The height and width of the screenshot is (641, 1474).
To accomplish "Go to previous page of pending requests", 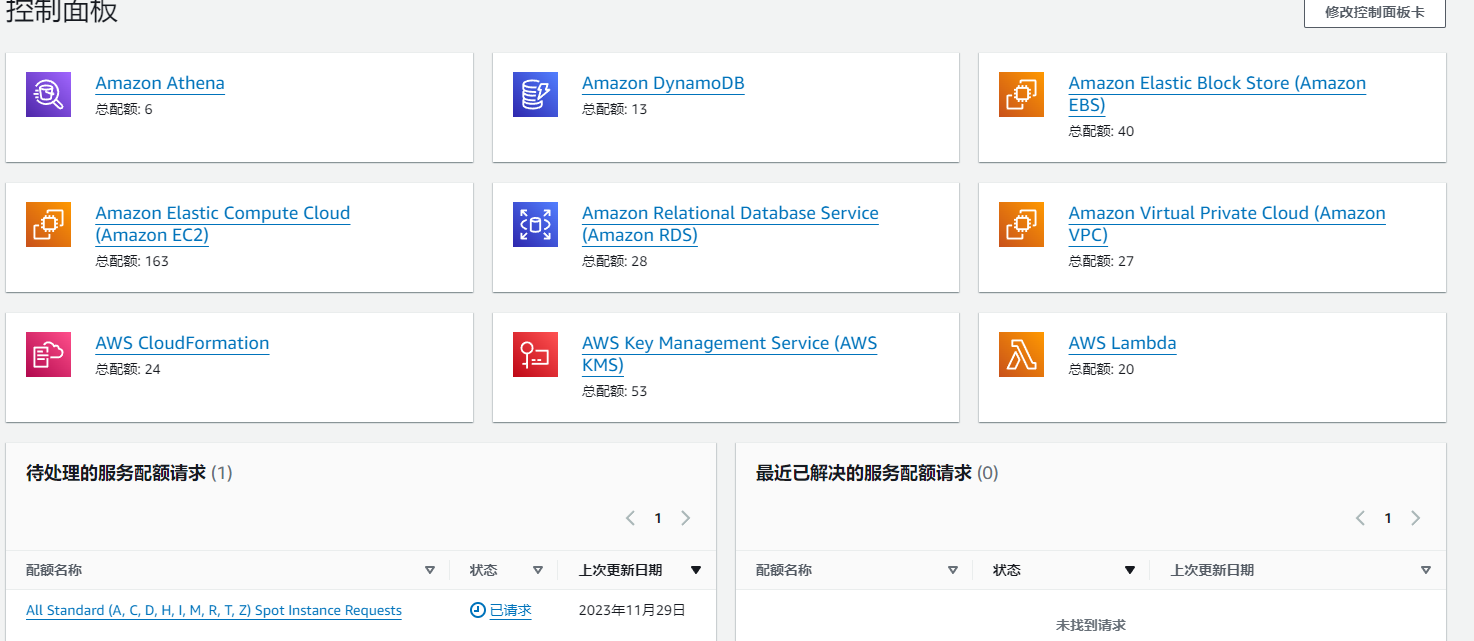I will point(630,518).
